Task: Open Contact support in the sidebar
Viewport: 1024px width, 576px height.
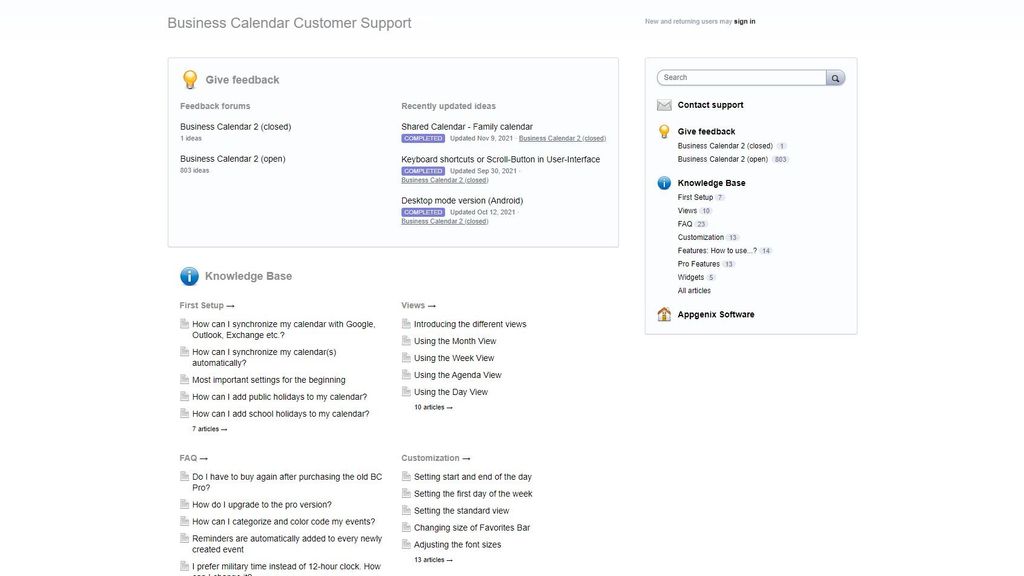Action: pyautogui.click(x=711, y=105)
